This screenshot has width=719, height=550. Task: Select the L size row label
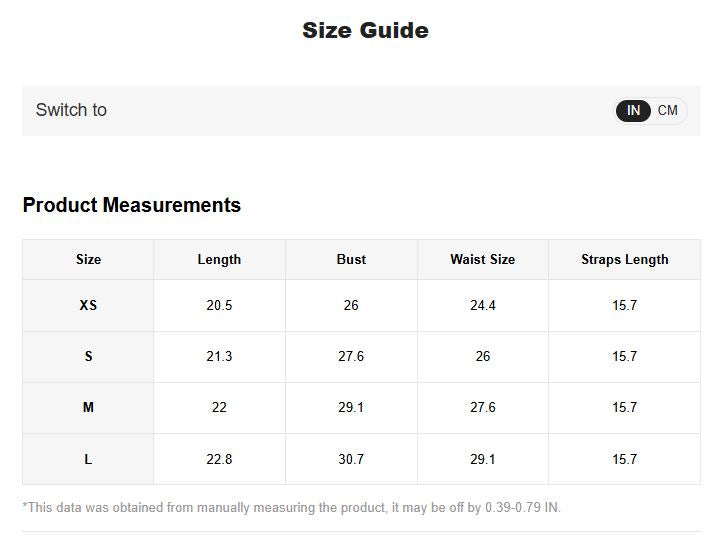coord(88,459)
